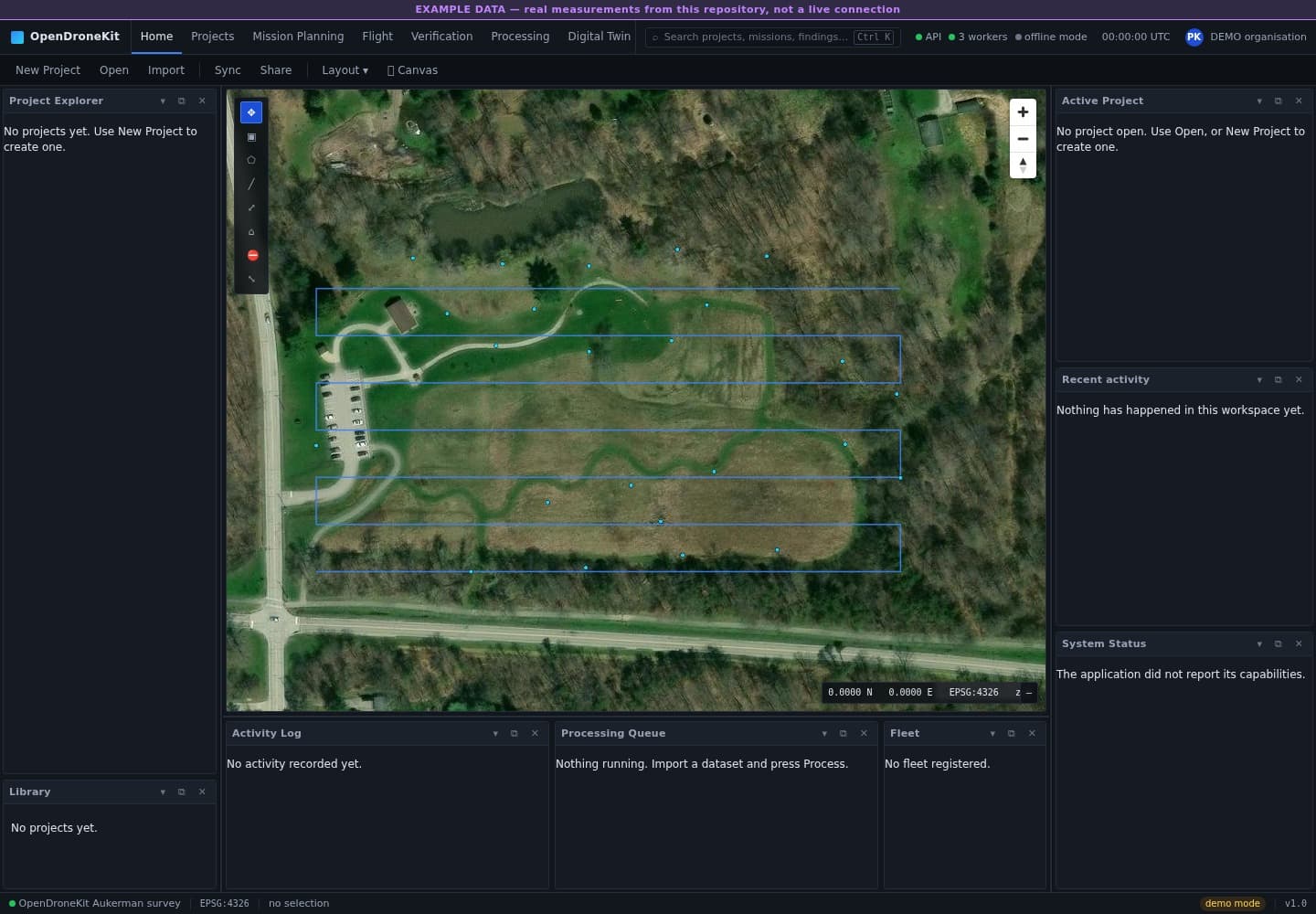Click the OpenDroneKit logo icon
Viewport: 1316px width, 914px height.
(17, 37)
